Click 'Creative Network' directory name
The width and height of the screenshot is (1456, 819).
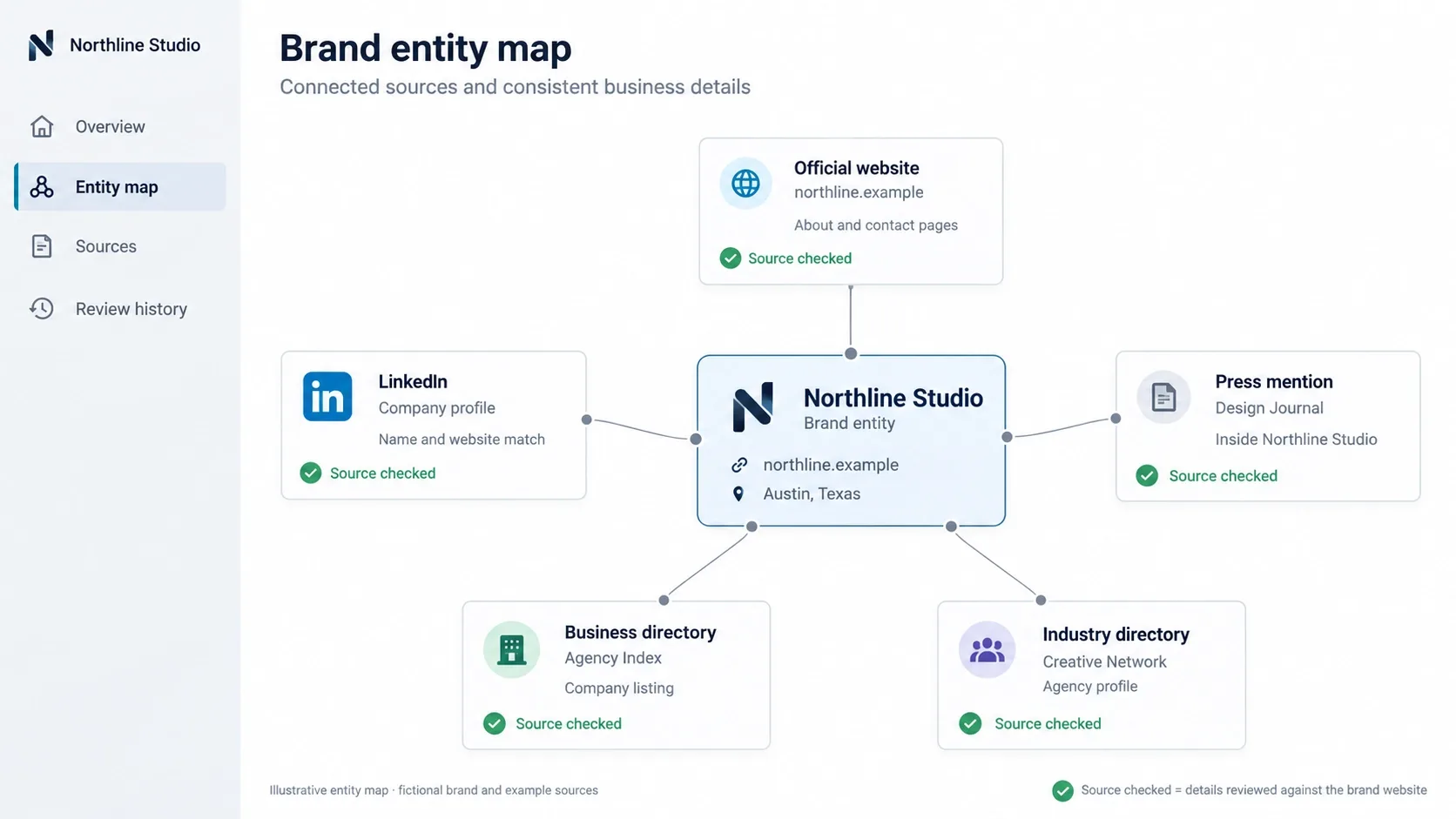tap(1104, 661)
